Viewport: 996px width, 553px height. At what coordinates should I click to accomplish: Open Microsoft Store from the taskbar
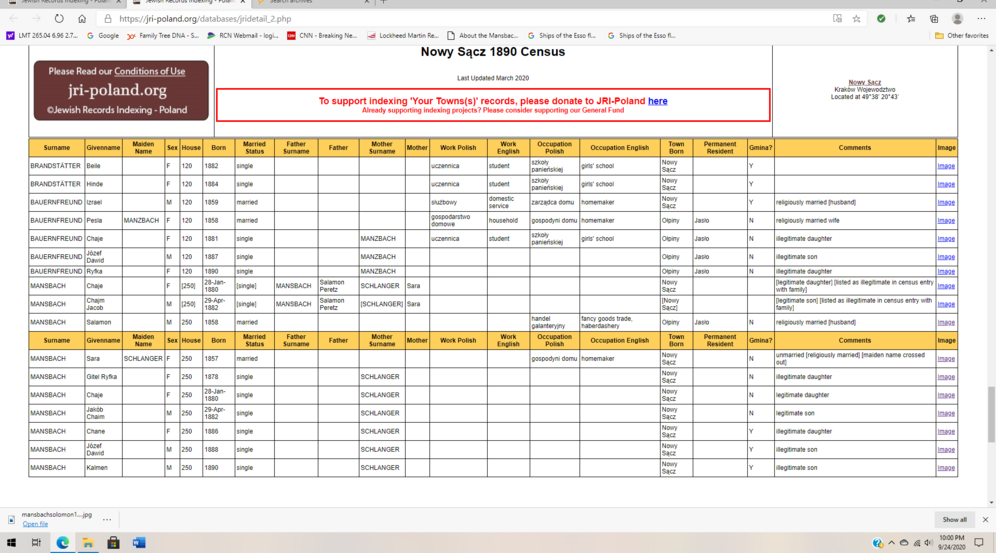click(x=113, y=543)
